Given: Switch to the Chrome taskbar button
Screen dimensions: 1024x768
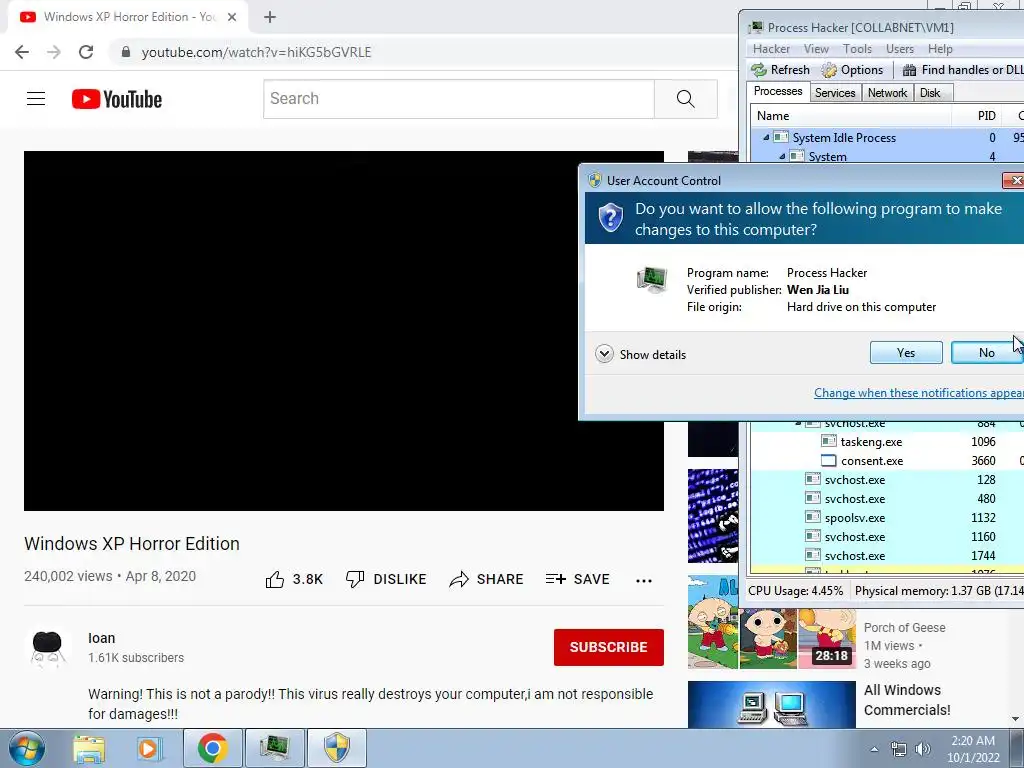Looking at the screenshot, I should [212, 748].
